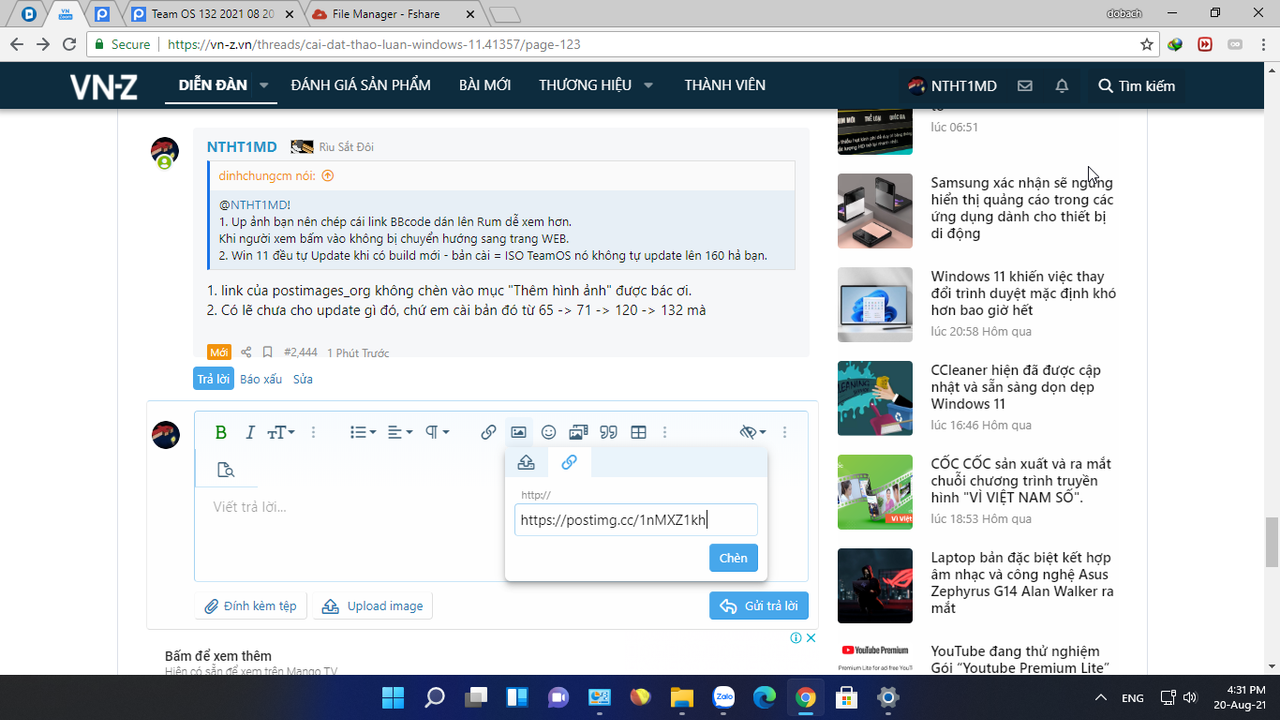Click the share icon on post #2,444
Image resolution: width=1280 pixels, height=720 pixels.
(x=247, y=352)
